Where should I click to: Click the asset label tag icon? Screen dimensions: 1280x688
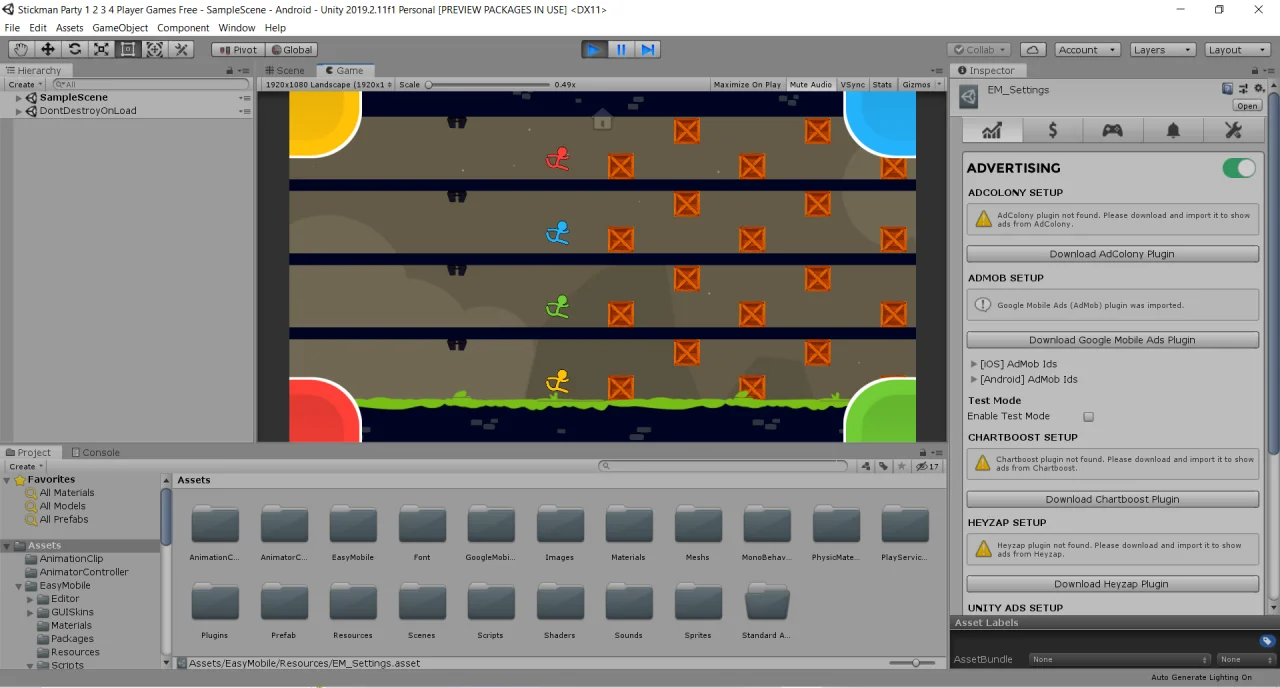1267,641
